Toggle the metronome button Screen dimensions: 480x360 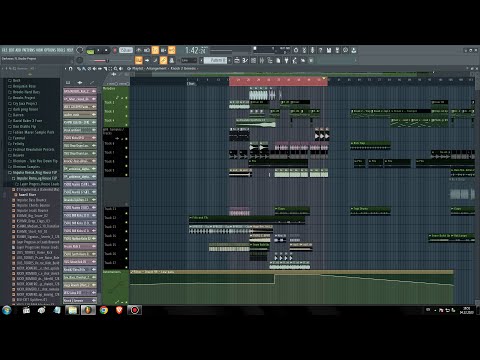coord(139,50)
